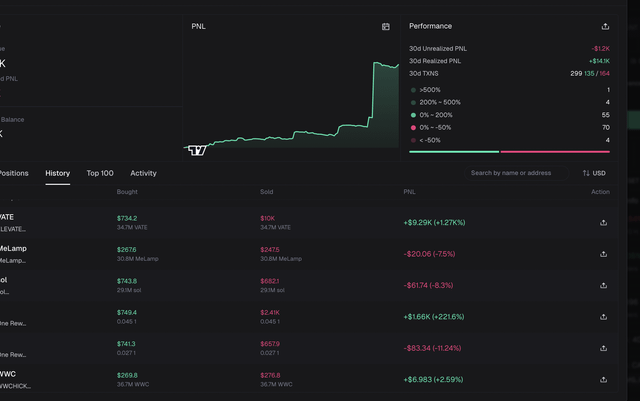Click the search by name or address field
640x401 pixels.
click(513, 173)
